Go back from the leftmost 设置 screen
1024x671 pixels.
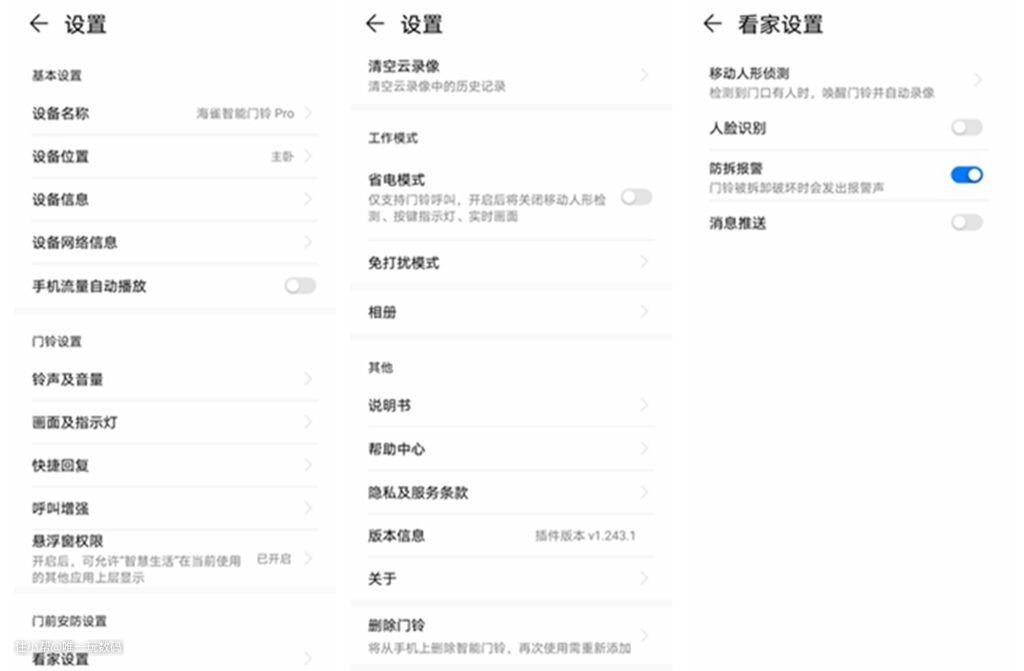pos(39,24)
